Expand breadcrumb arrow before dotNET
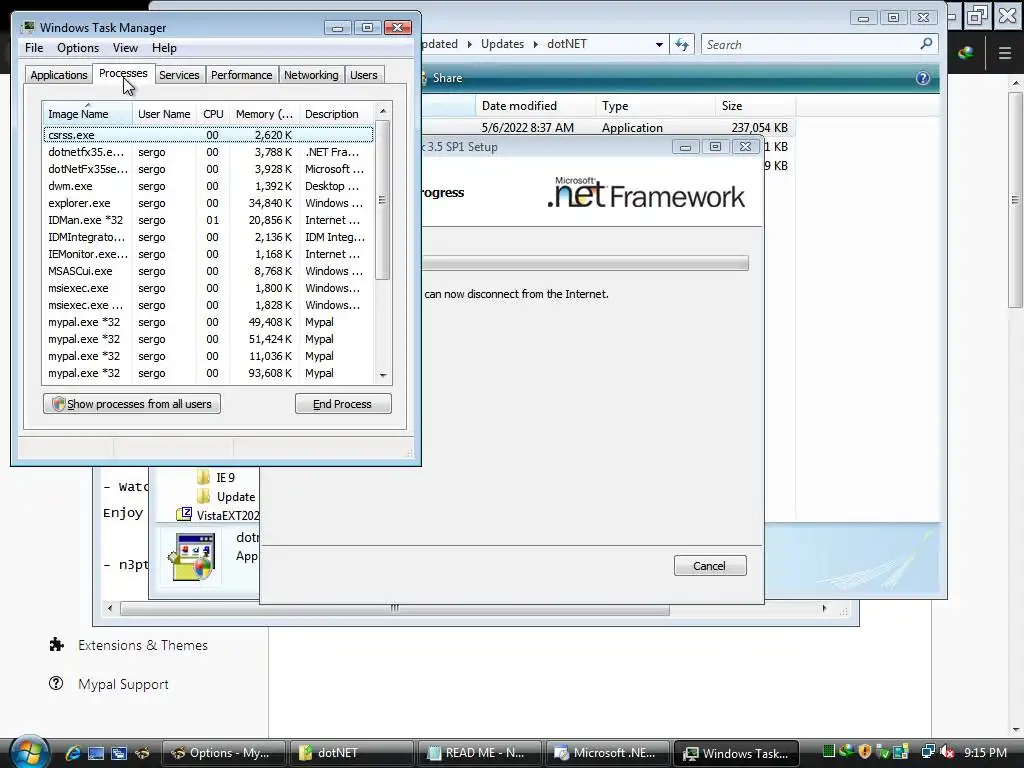The height and width of the screenshot is (768, 1024). coord(536,44)
